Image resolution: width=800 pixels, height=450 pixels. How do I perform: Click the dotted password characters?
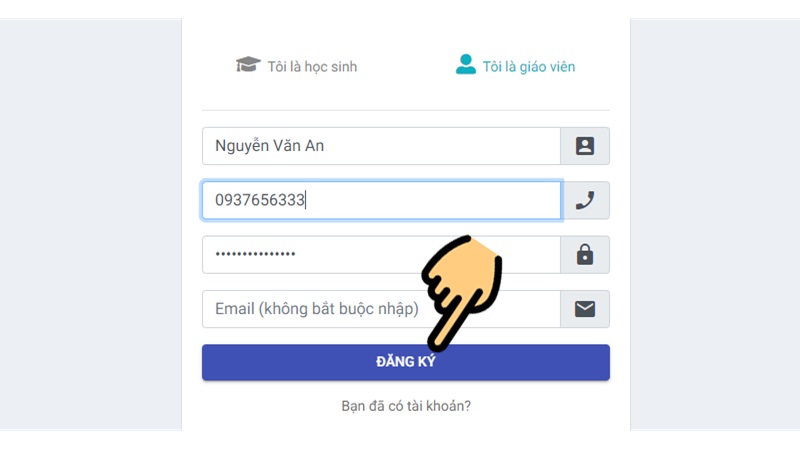point(255,254)
